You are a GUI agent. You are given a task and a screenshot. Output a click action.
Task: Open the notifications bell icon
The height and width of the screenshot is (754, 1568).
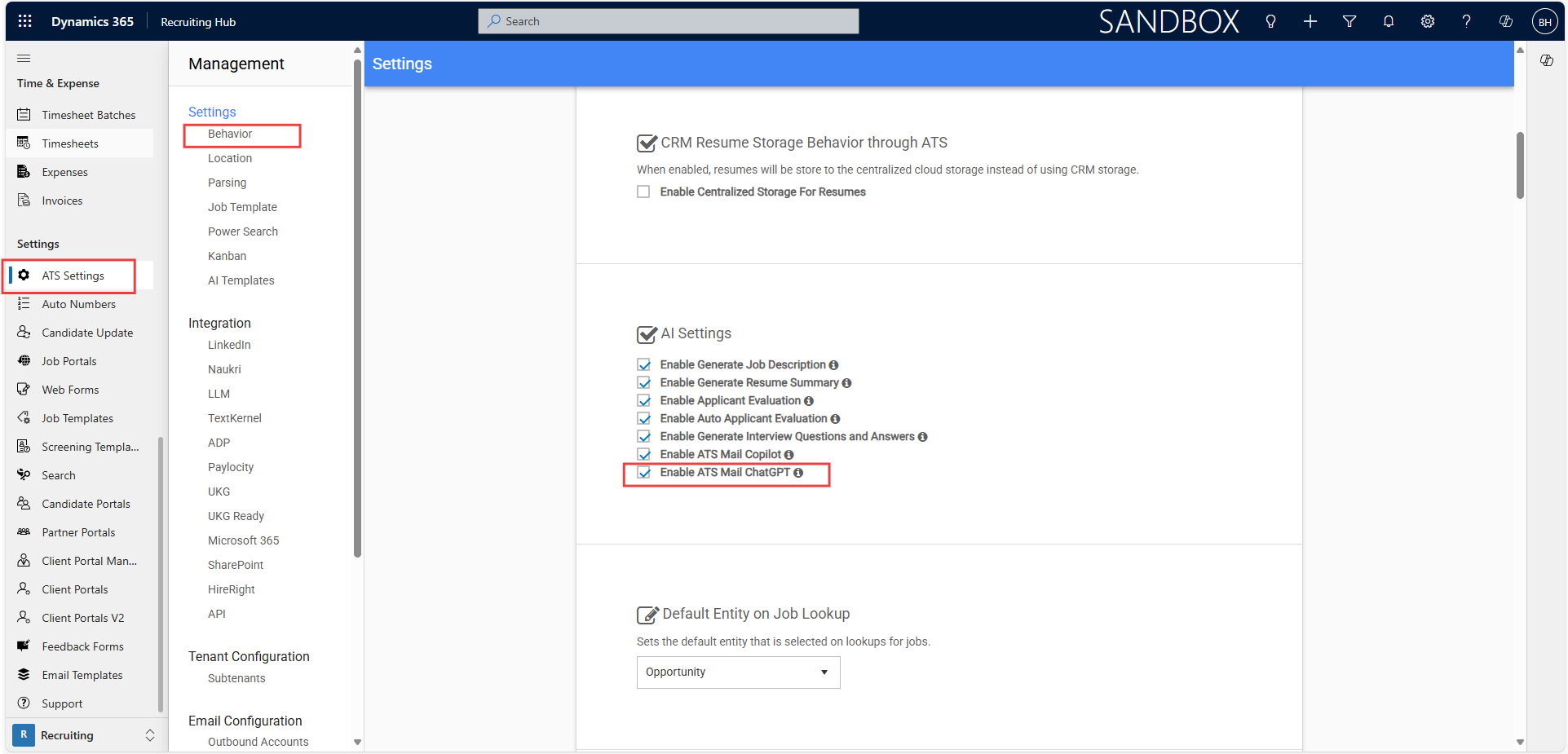pyautogui.click(x=1389, y=21)
